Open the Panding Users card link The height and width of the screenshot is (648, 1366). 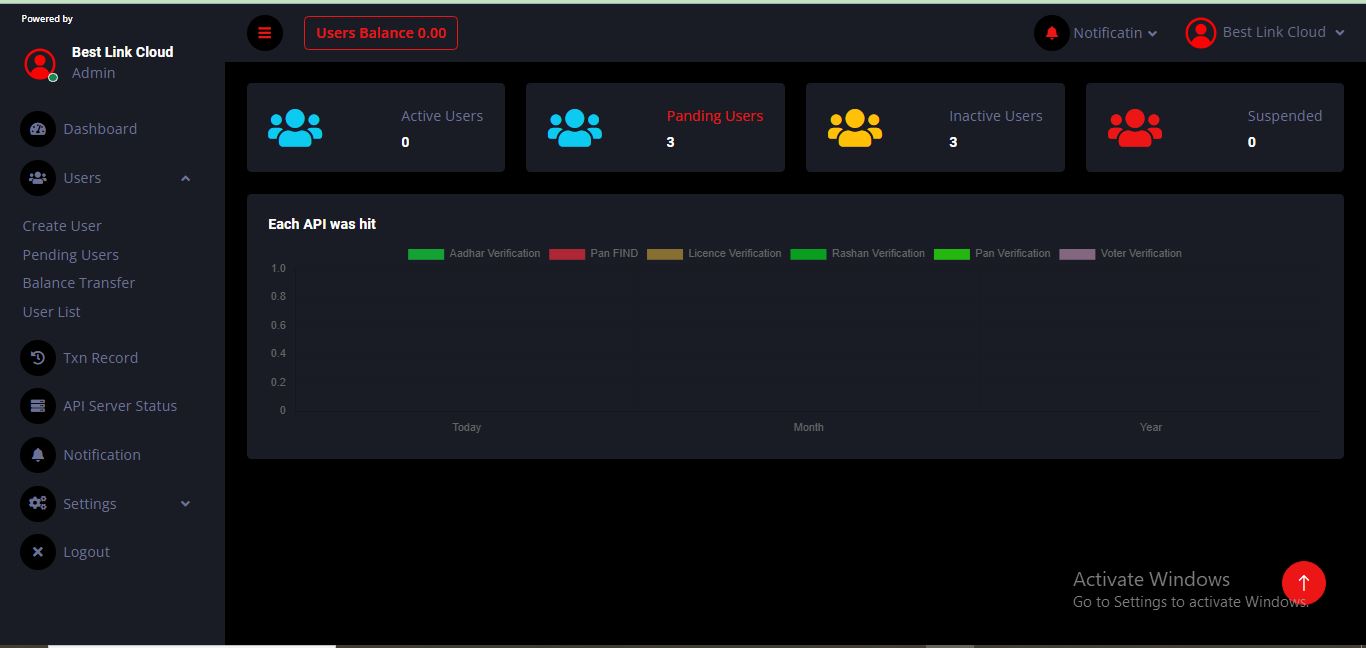714,116
